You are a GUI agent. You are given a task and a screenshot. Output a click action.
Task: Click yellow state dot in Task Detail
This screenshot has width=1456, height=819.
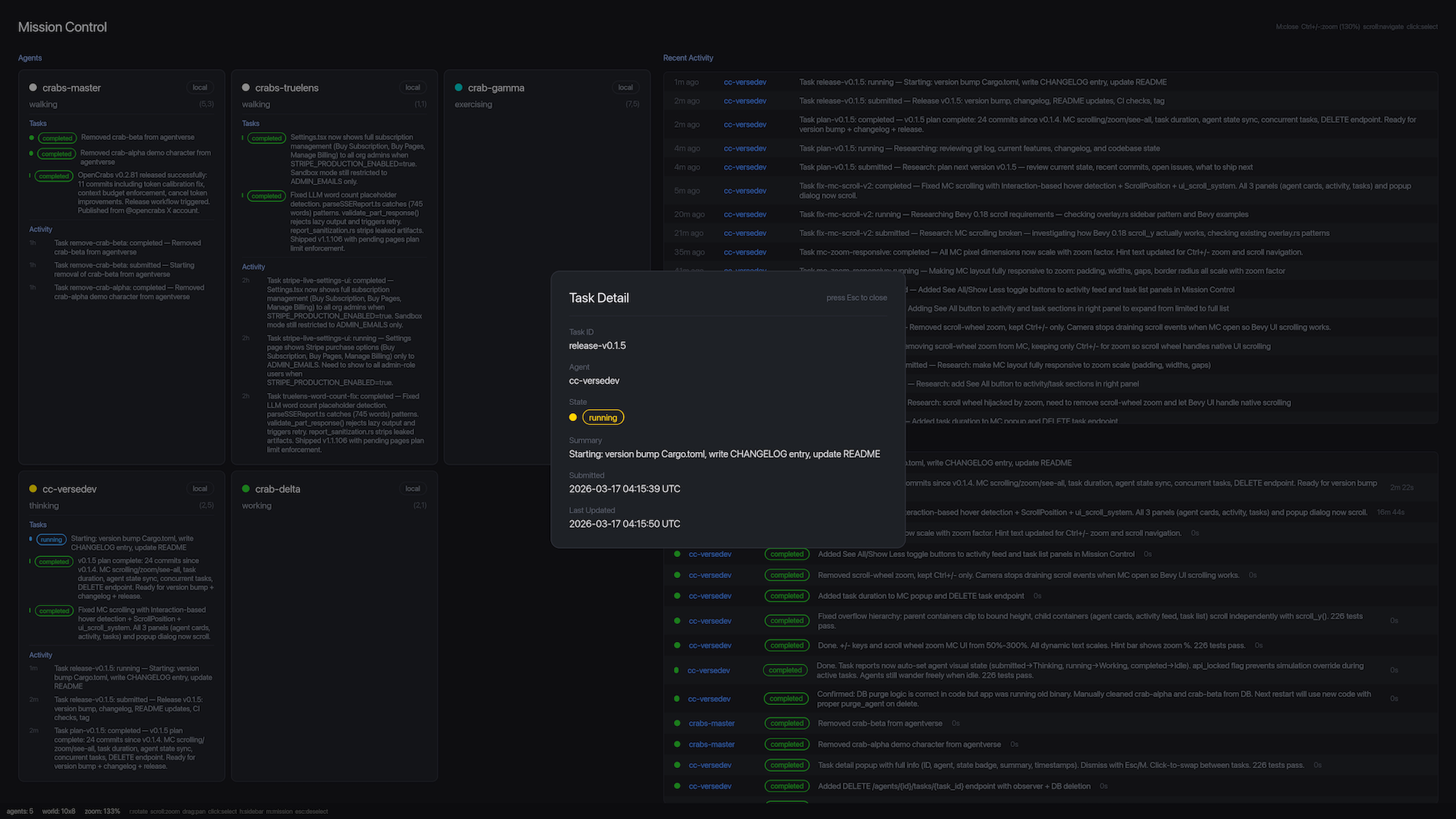click(573, 417)
